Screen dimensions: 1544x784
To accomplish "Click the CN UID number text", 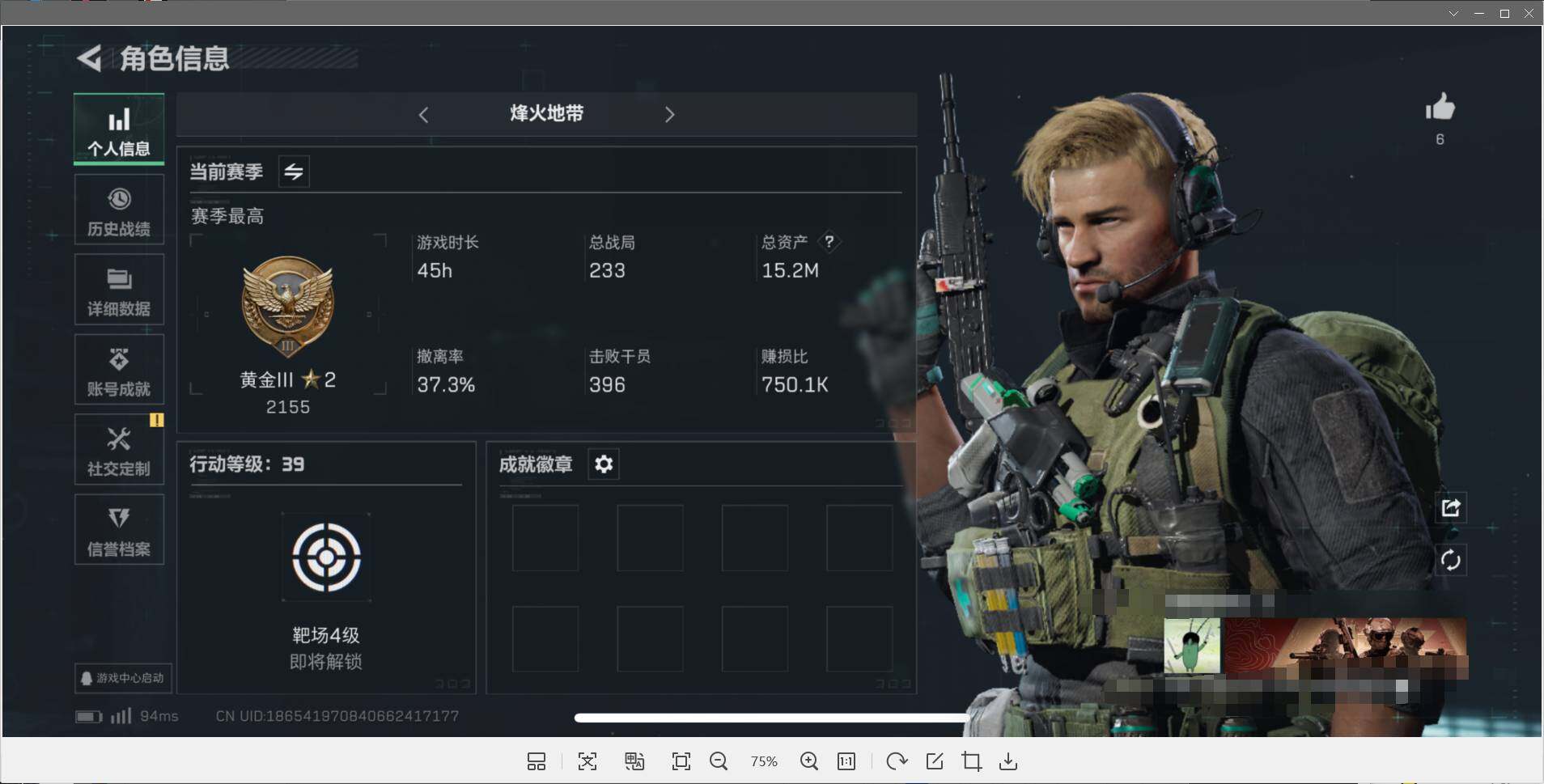I will pos(337,716).
